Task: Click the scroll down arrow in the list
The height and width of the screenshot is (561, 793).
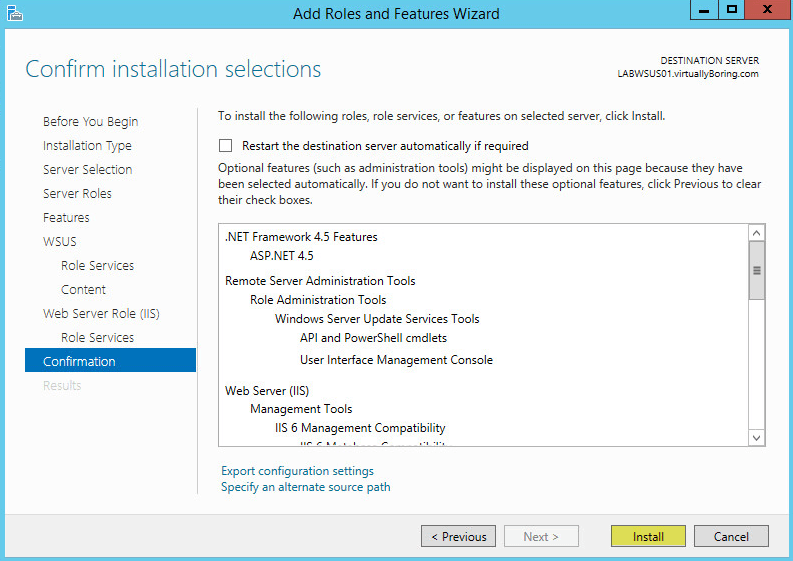Action: tap(757, 438)
